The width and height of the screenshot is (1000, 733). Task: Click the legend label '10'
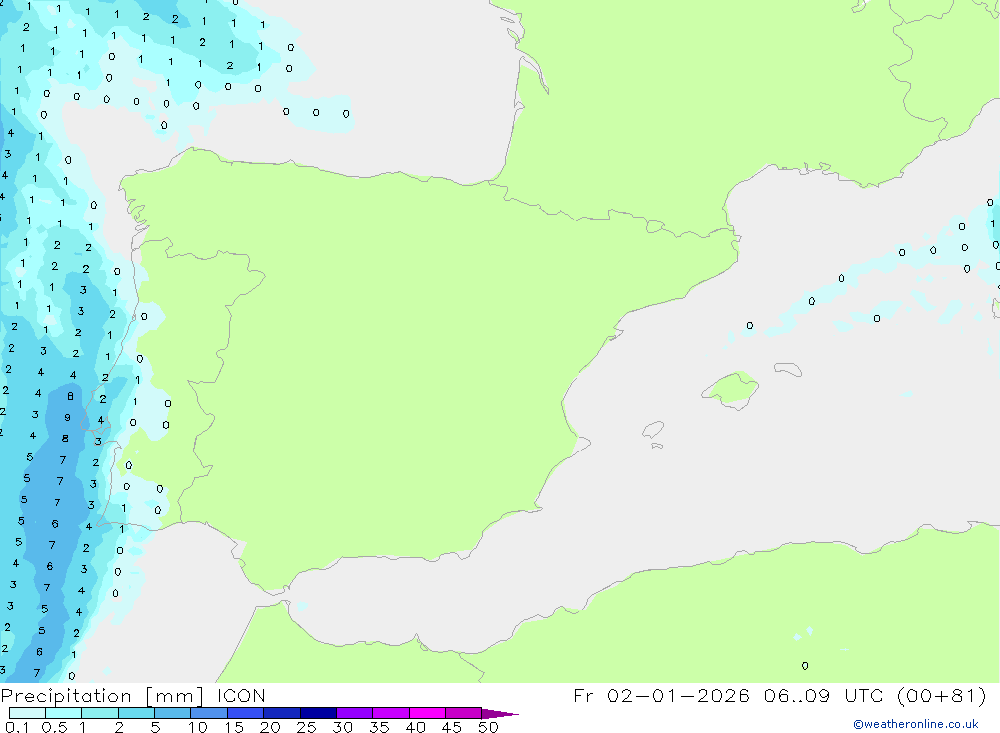click(198, 727)
